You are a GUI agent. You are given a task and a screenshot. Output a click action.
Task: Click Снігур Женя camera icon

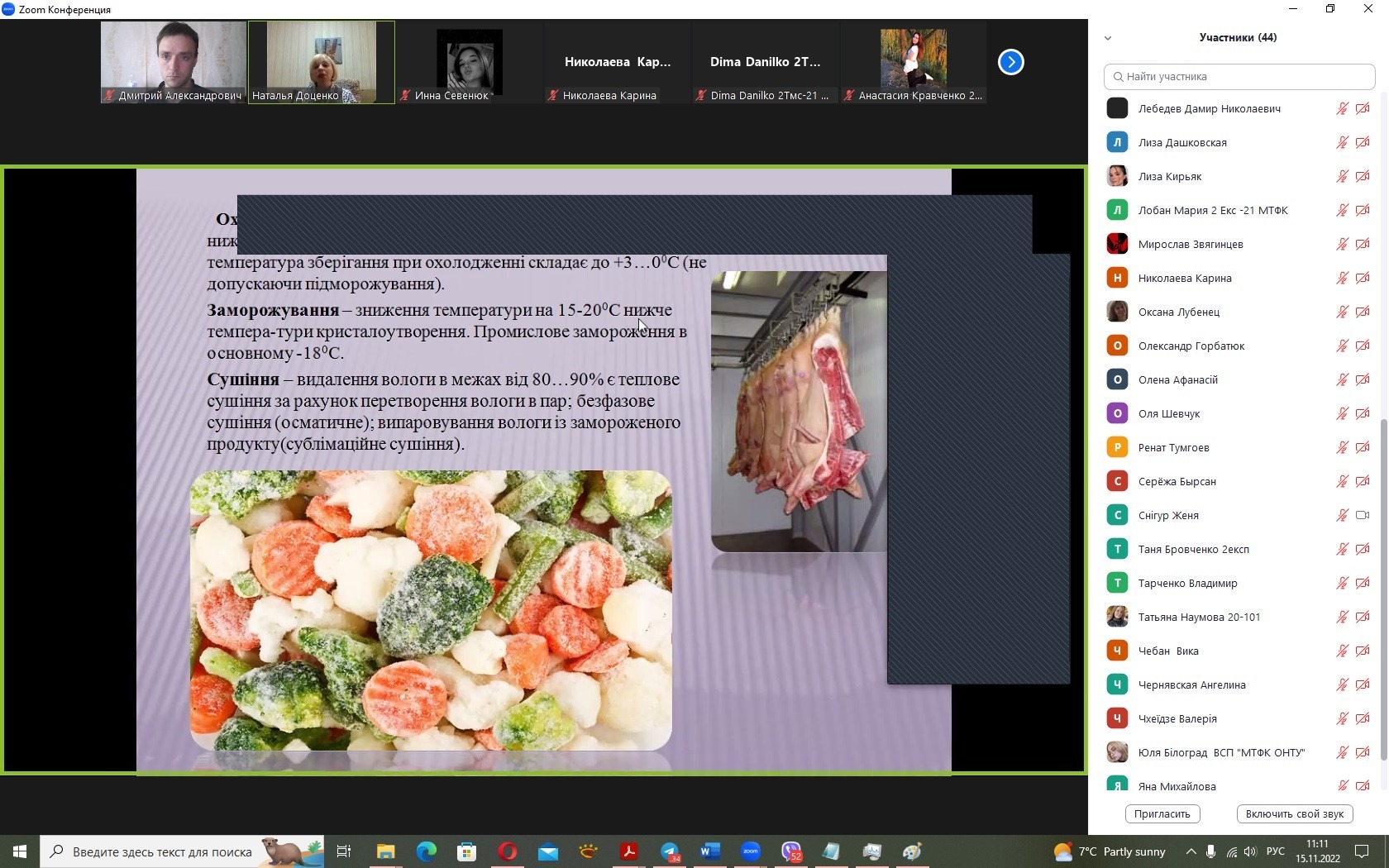point(1363,515)
